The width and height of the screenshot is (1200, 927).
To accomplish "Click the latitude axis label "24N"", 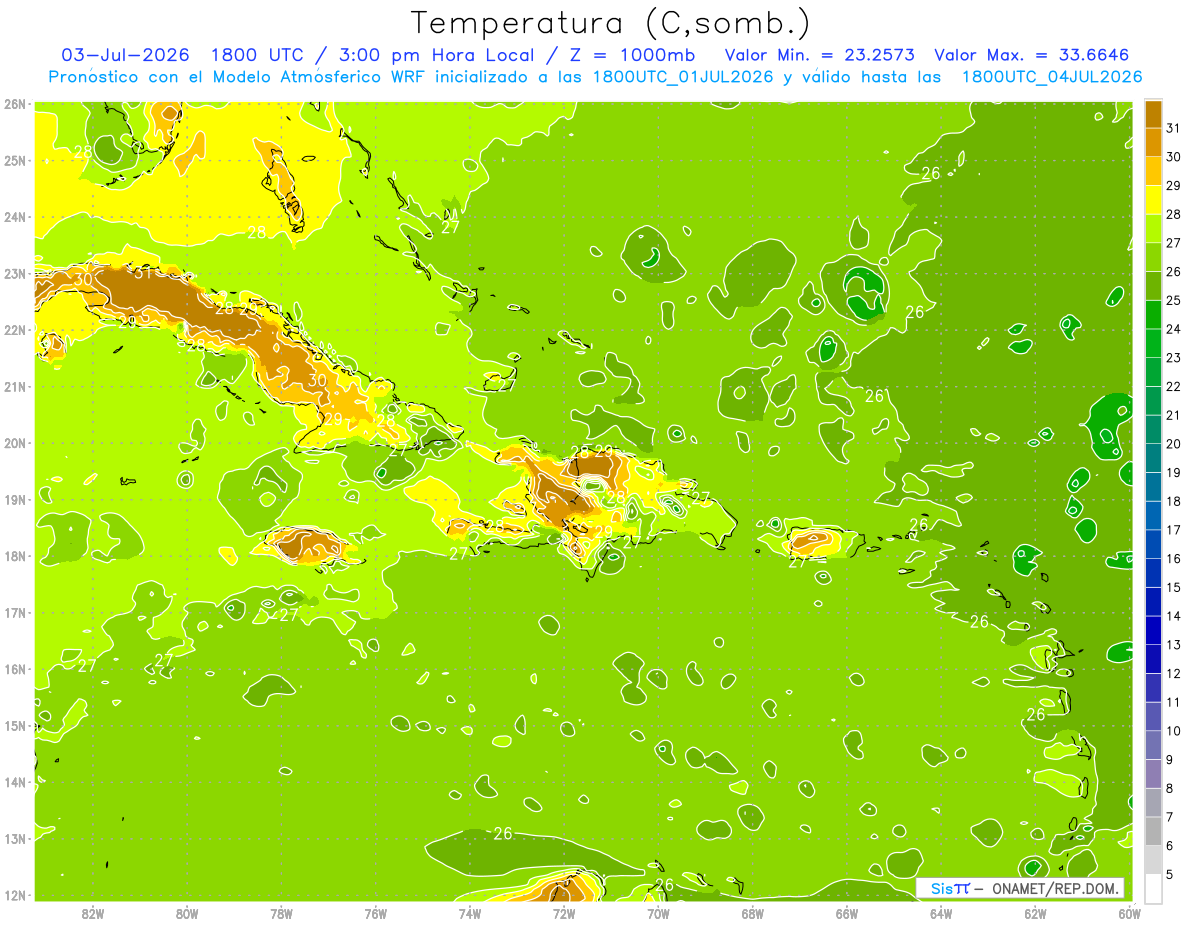I will click(x=15, y=217).
